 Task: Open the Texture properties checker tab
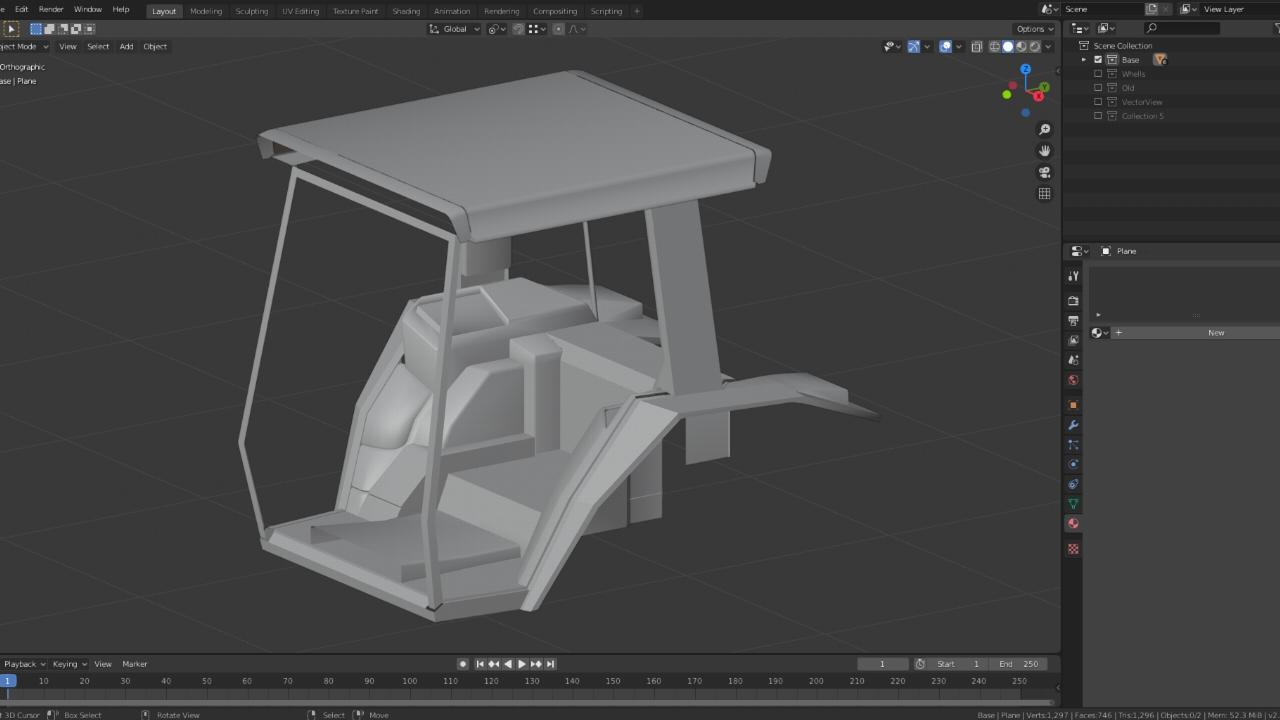(1073, 549)
